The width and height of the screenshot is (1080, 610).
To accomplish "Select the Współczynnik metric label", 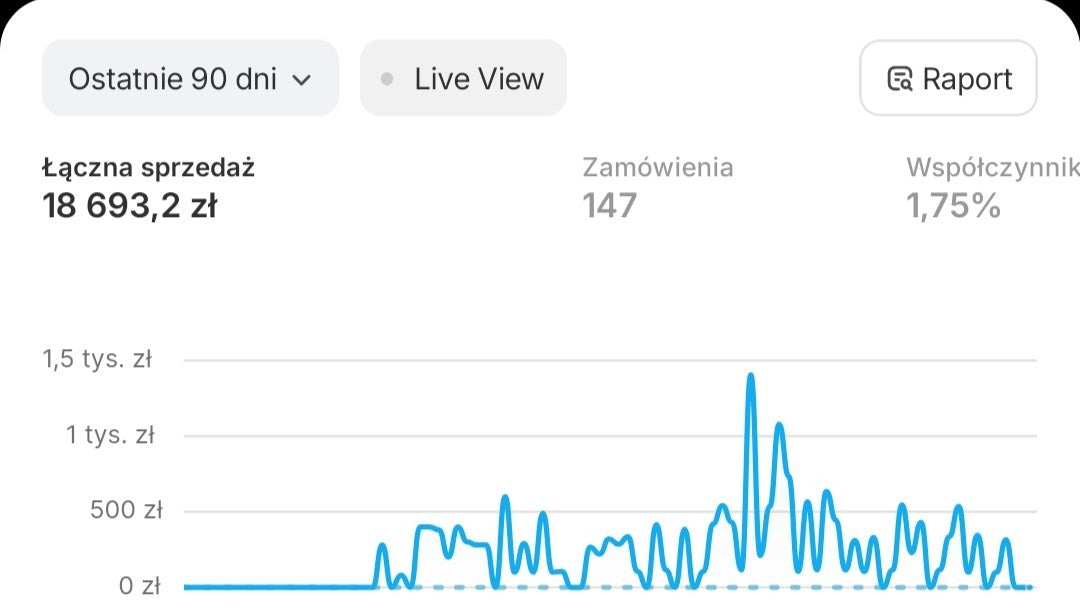I will 991,168.
